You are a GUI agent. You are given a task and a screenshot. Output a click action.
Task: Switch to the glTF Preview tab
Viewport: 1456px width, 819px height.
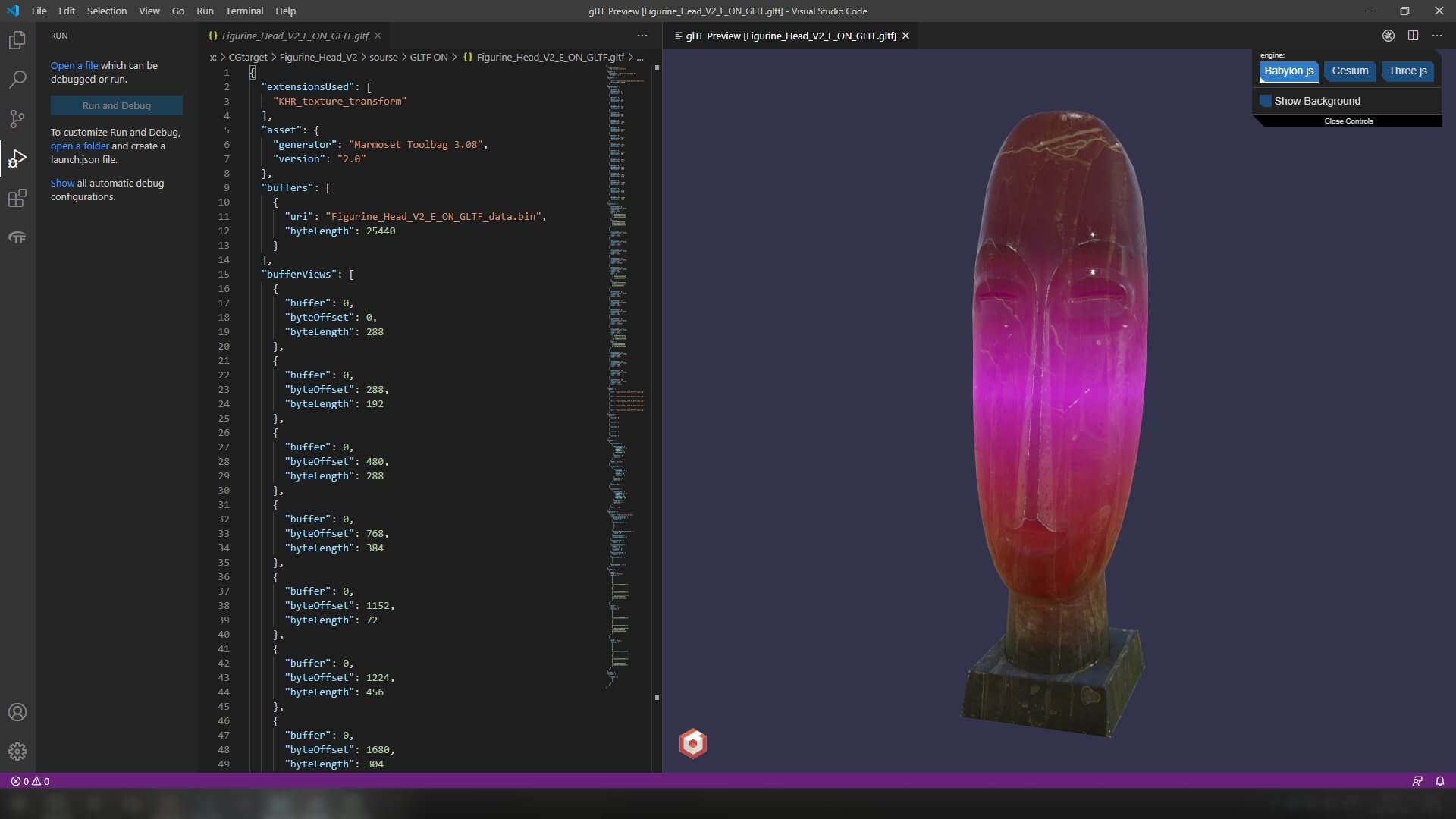[791, 36]
